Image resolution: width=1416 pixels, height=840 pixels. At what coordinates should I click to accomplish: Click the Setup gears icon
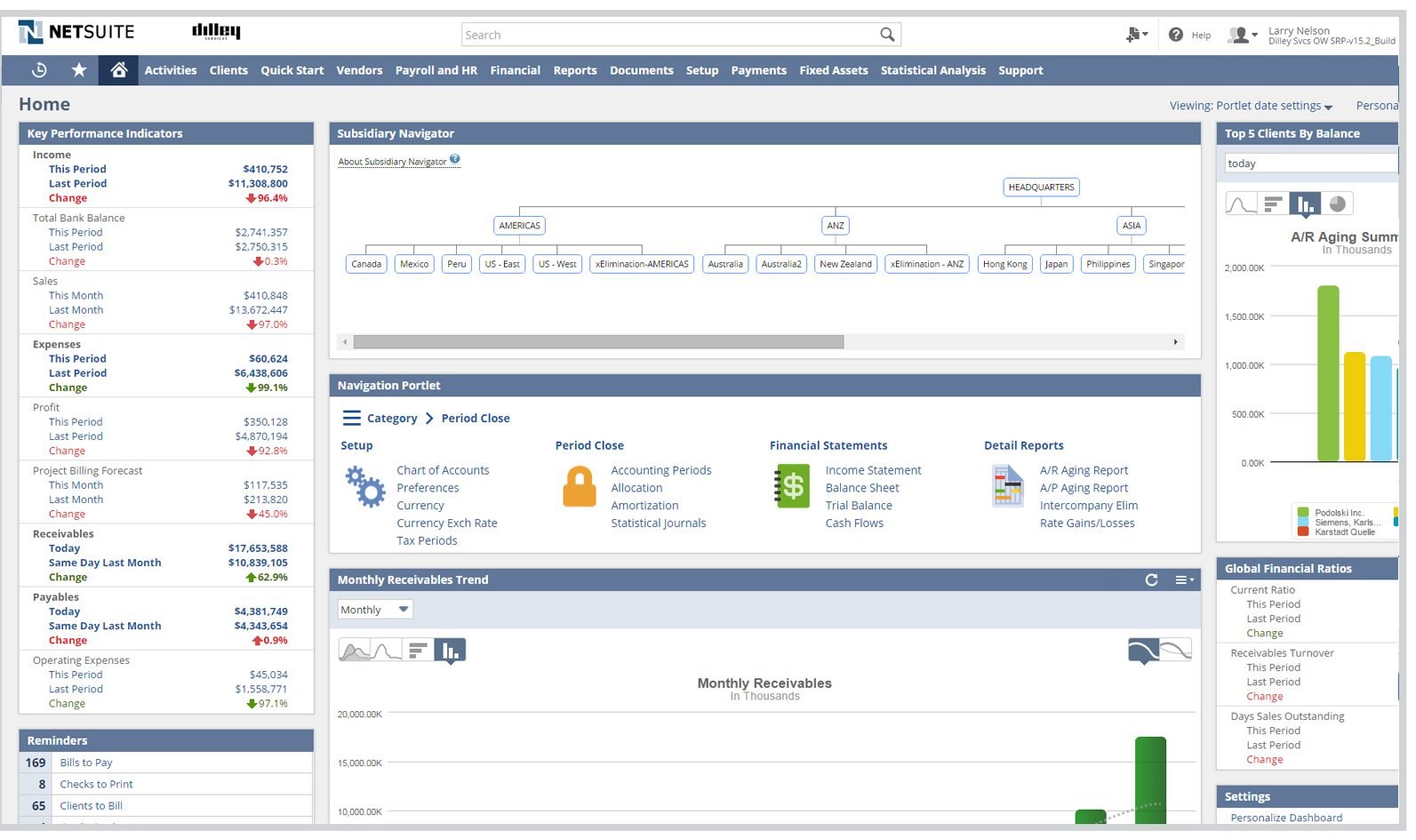365,487
